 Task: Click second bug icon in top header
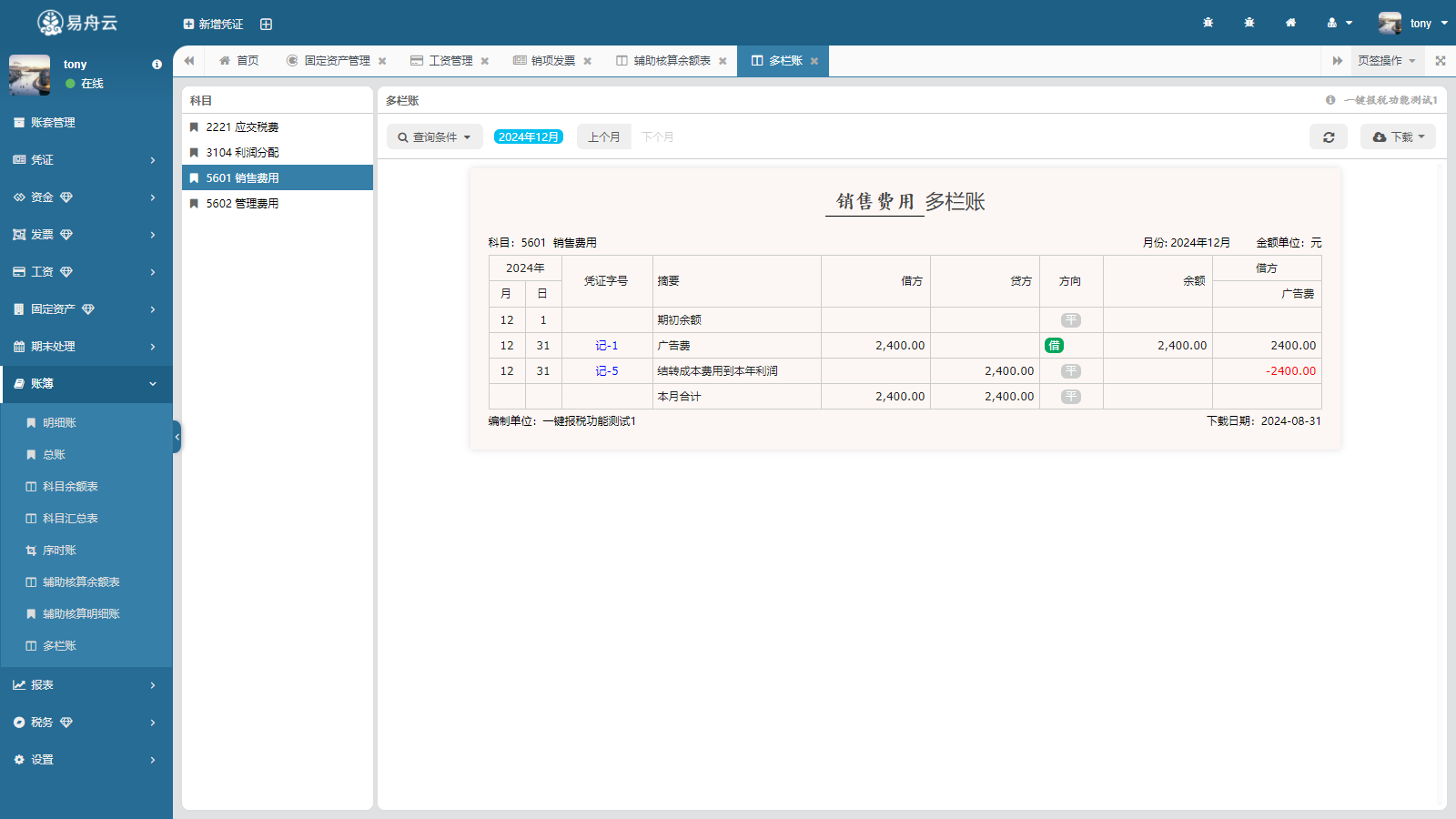(1249, 23)
